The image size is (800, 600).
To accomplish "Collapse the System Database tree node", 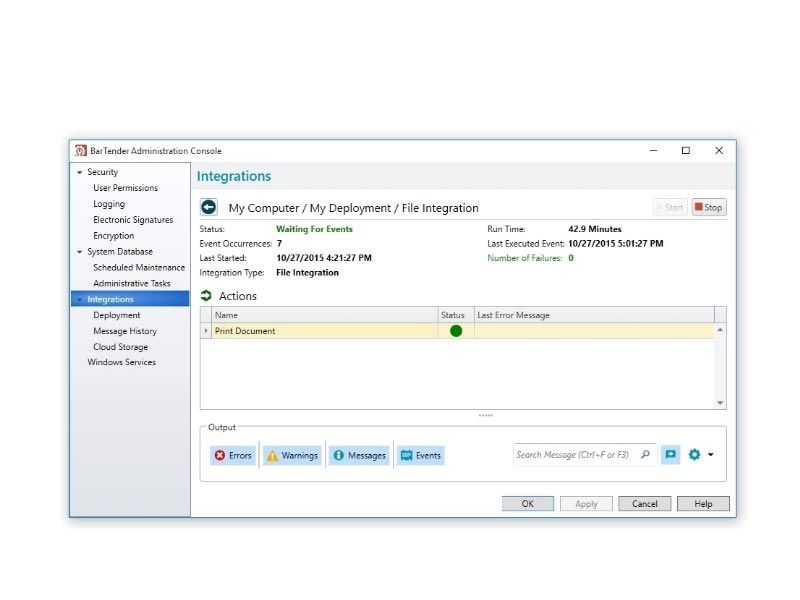I will [x=80, y=252].
